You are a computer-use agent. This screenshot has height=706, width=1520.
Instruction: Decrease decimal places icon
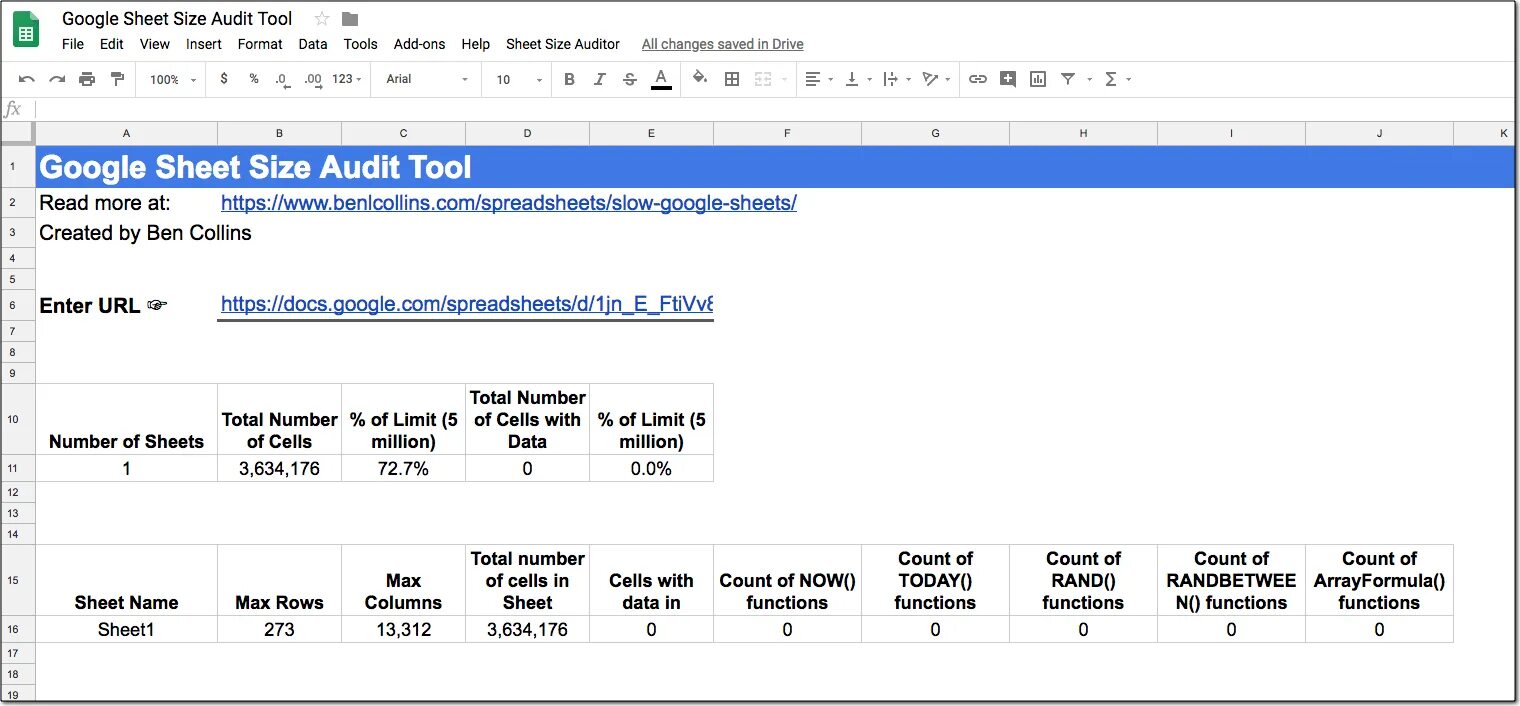pyautogui.click(x=283, y=80)
